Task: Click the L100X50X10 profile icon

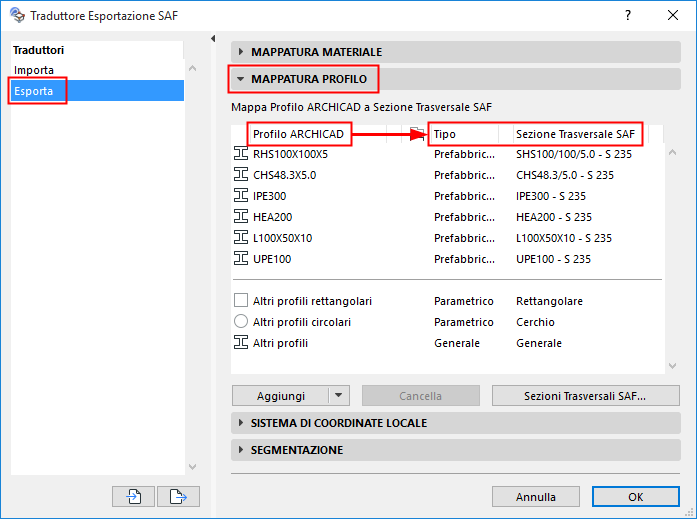Action: tap(241, 238)
